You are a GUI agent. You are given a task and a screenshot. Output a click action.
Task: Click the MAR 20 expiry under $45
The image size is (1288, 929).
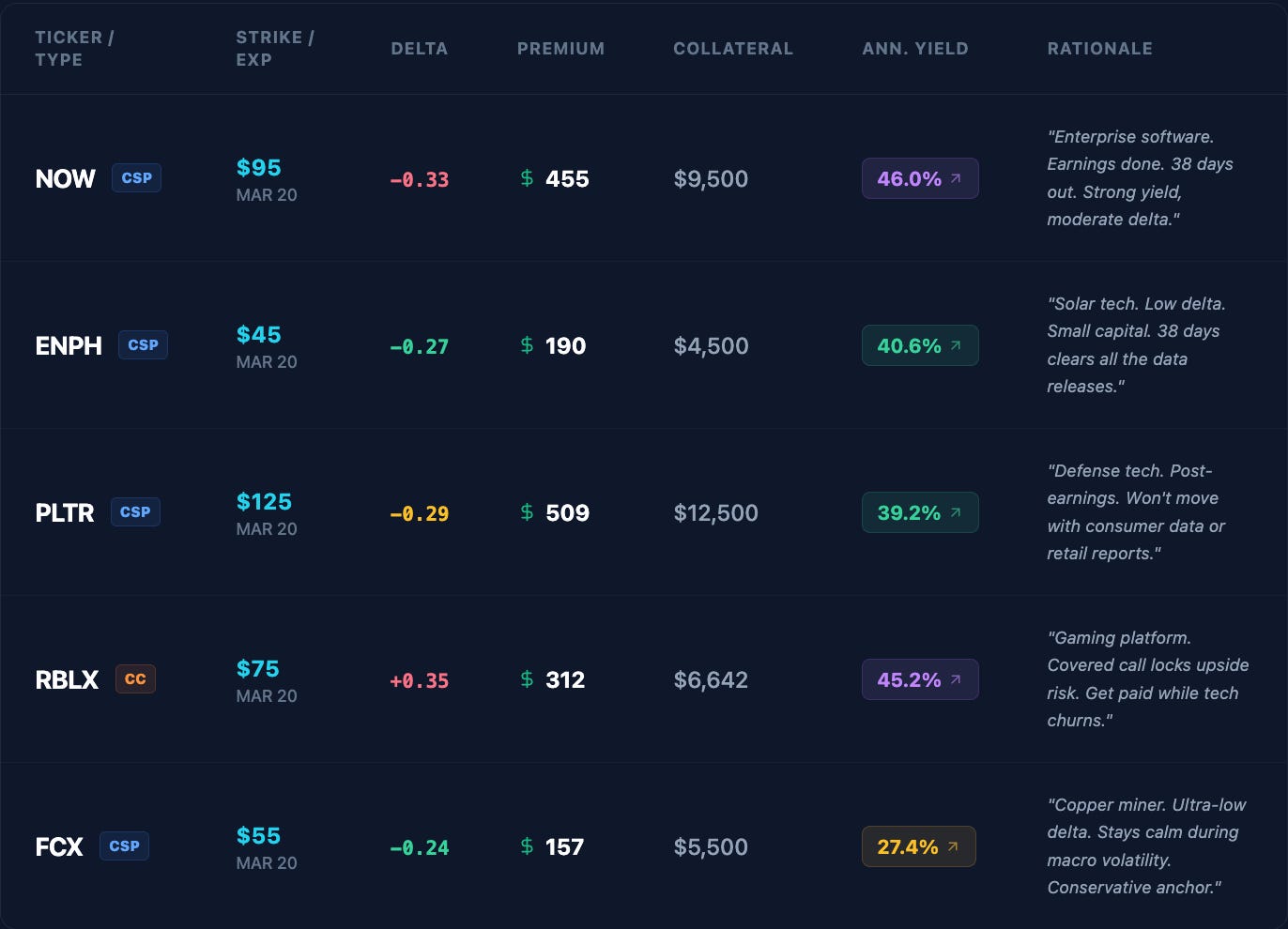pyautogui.click(x=267, y=361)
